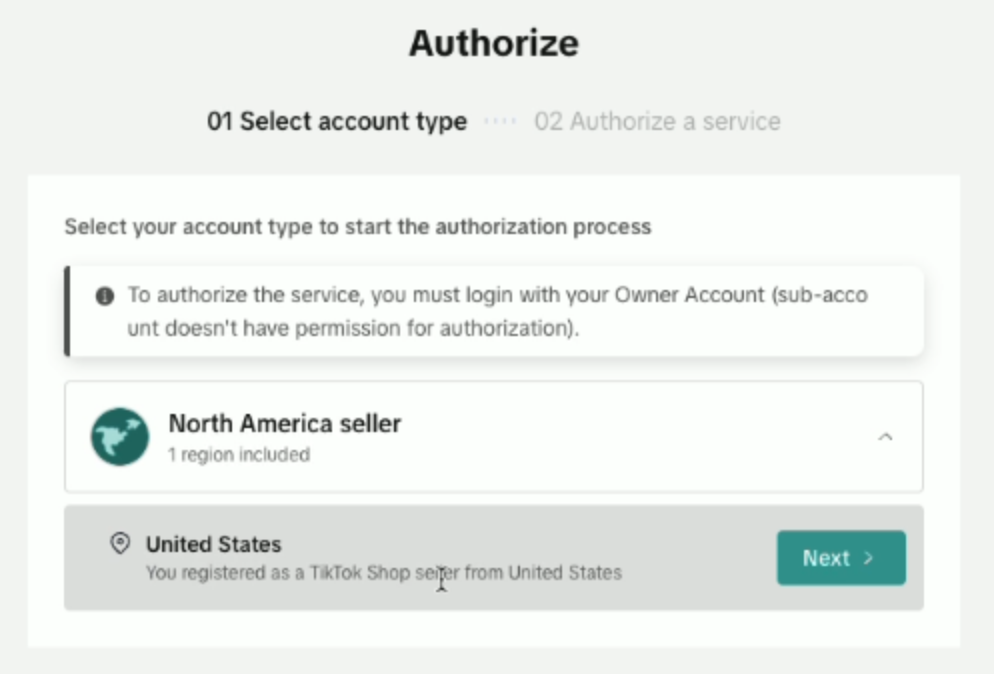The image size is (994, 674).
Task: Click the United States region label
Action: tap(213, 544)
